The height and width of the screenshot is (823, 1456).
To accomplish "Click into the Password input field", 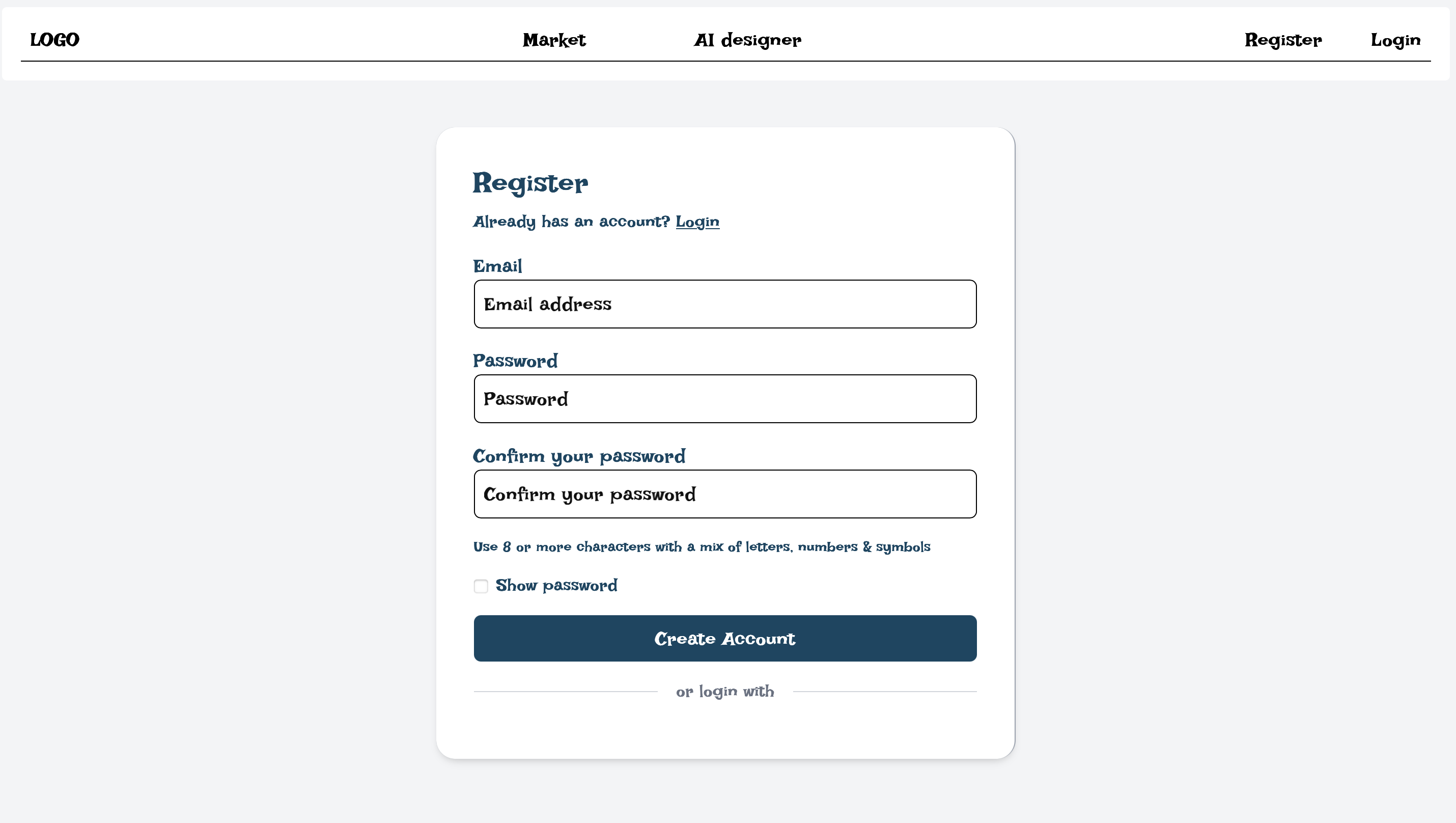I will [x=724, y=399].
